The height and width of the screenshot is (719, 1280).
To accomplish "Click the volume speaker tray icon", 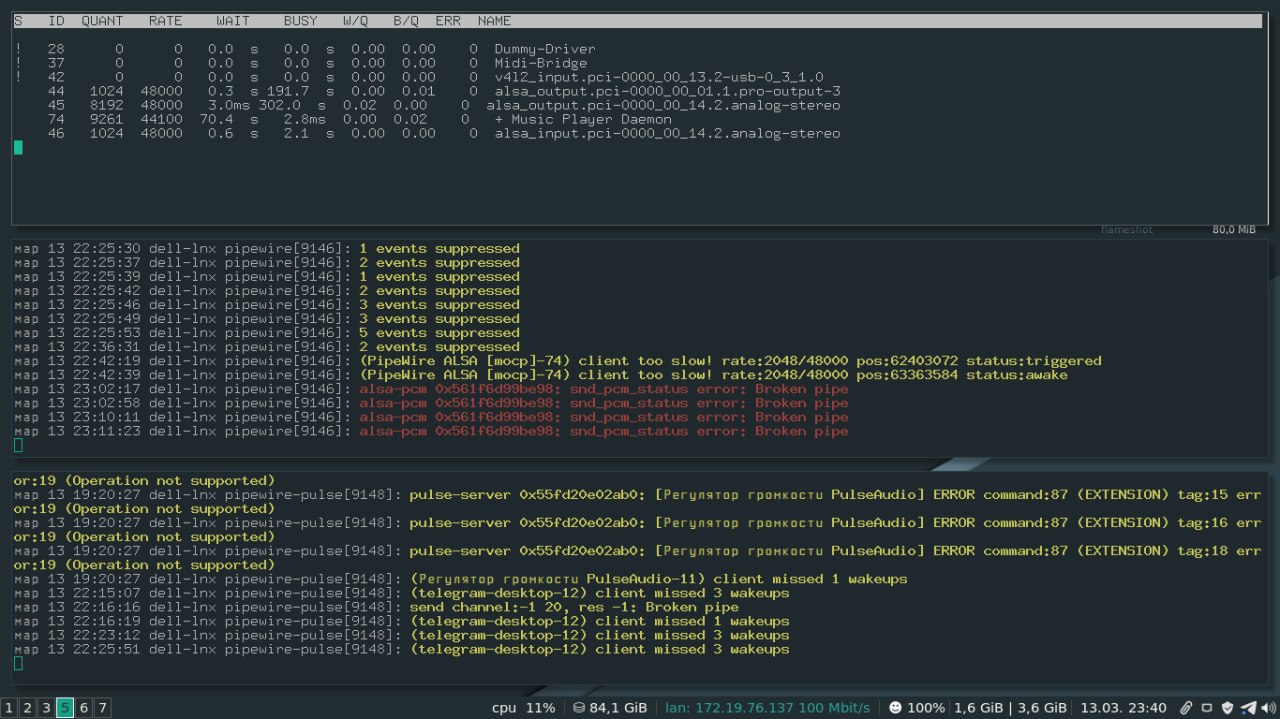I will pyautogui.click(x=1268, y=708).
